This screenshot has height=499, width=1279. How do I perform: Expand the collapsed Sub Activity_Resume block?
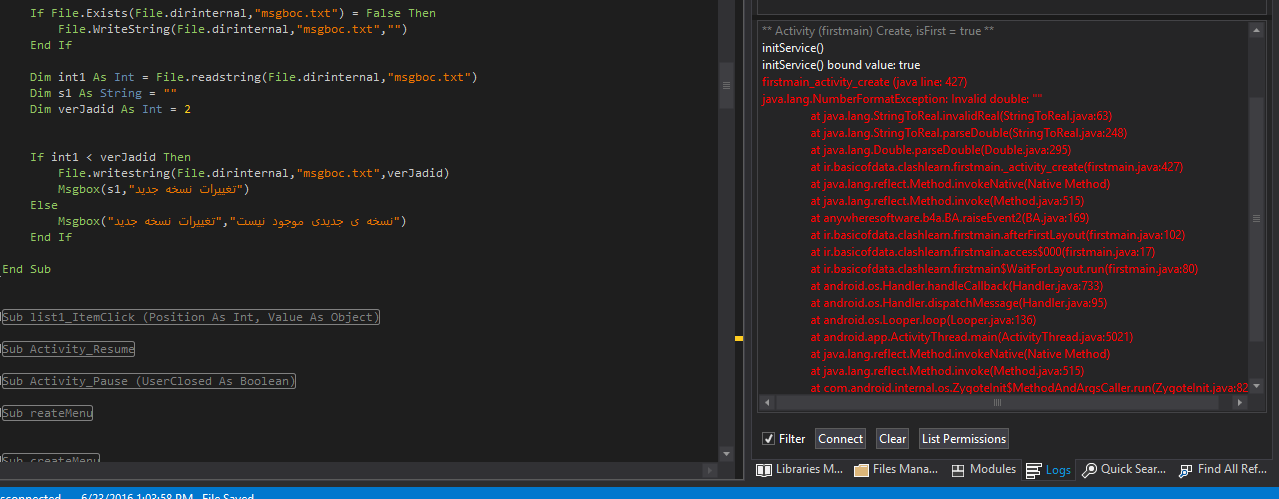[68, 350]
